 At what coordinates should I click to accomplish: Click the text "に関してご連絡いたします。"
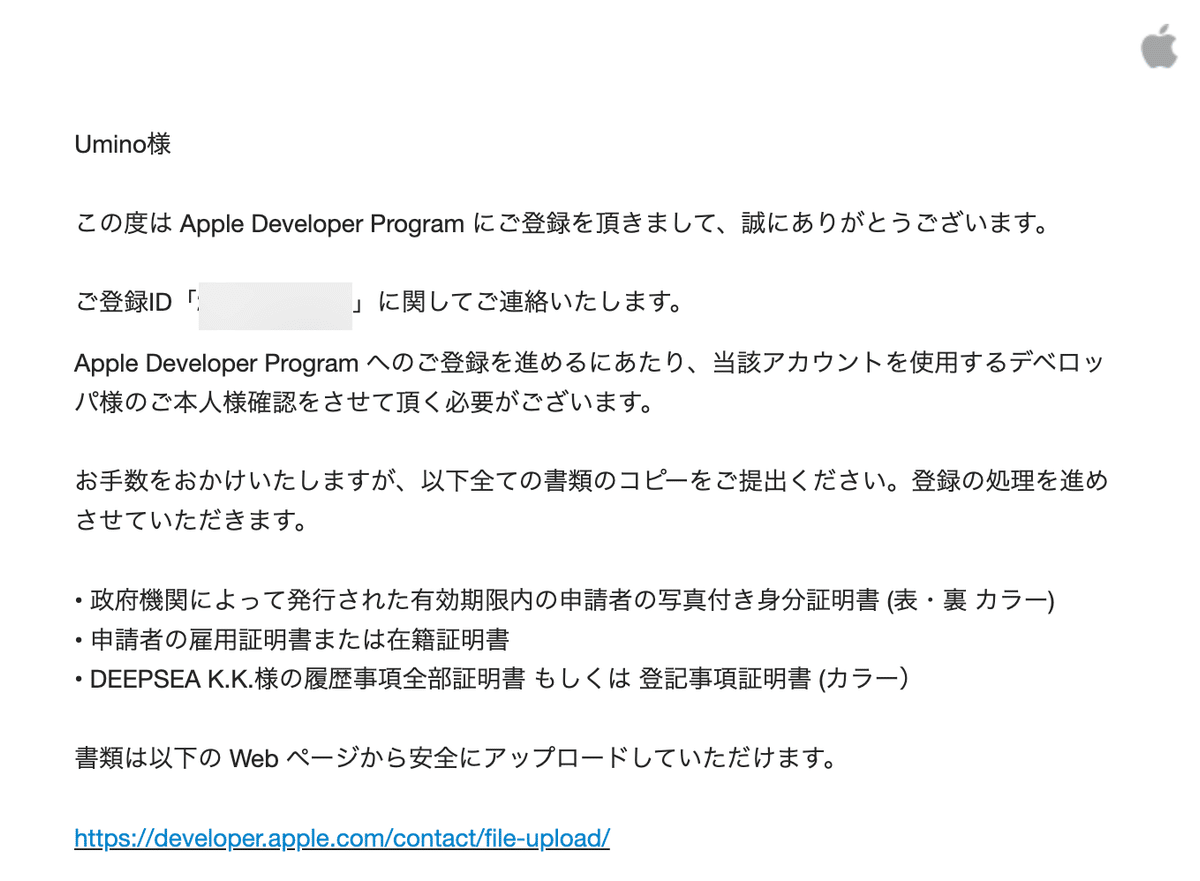[x=529, y=302]
